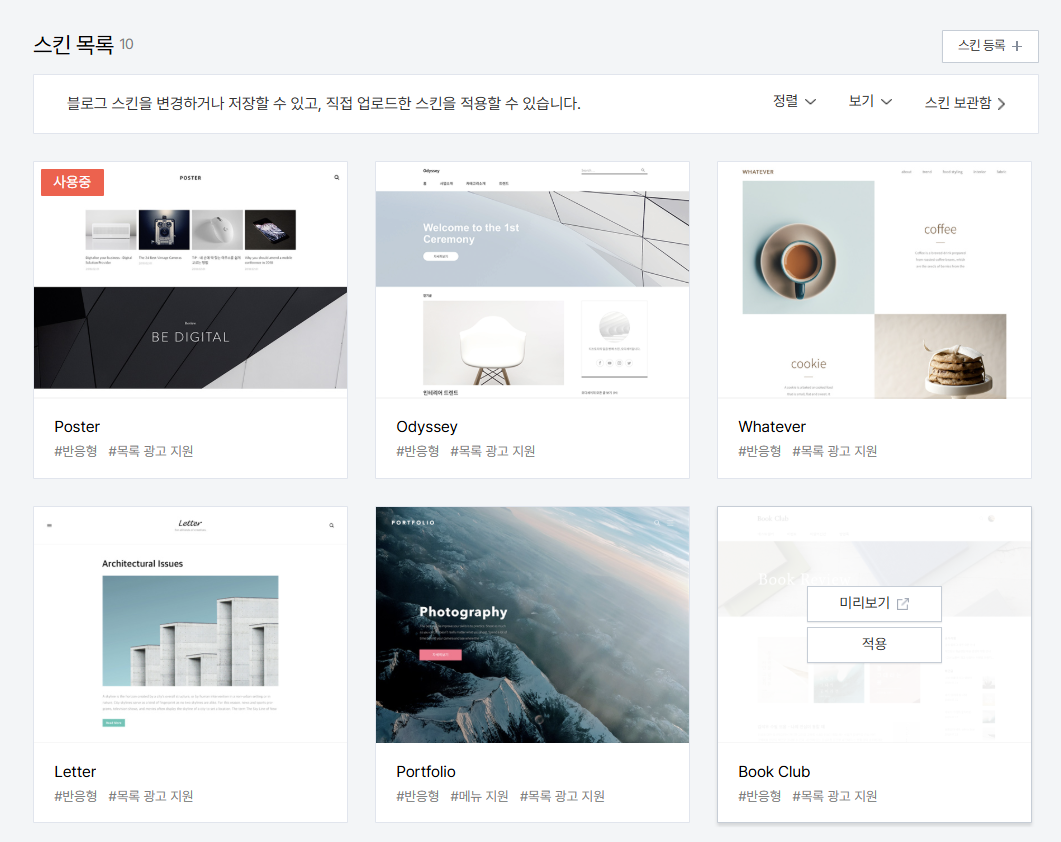Select the Portfolio skin thumbnail
The width and height of the screenshot is (1061, 842).
533,624
